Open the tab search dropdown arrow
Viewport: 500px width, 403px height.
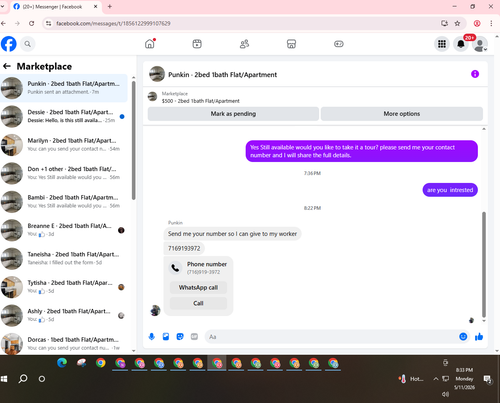click(2, 6)
